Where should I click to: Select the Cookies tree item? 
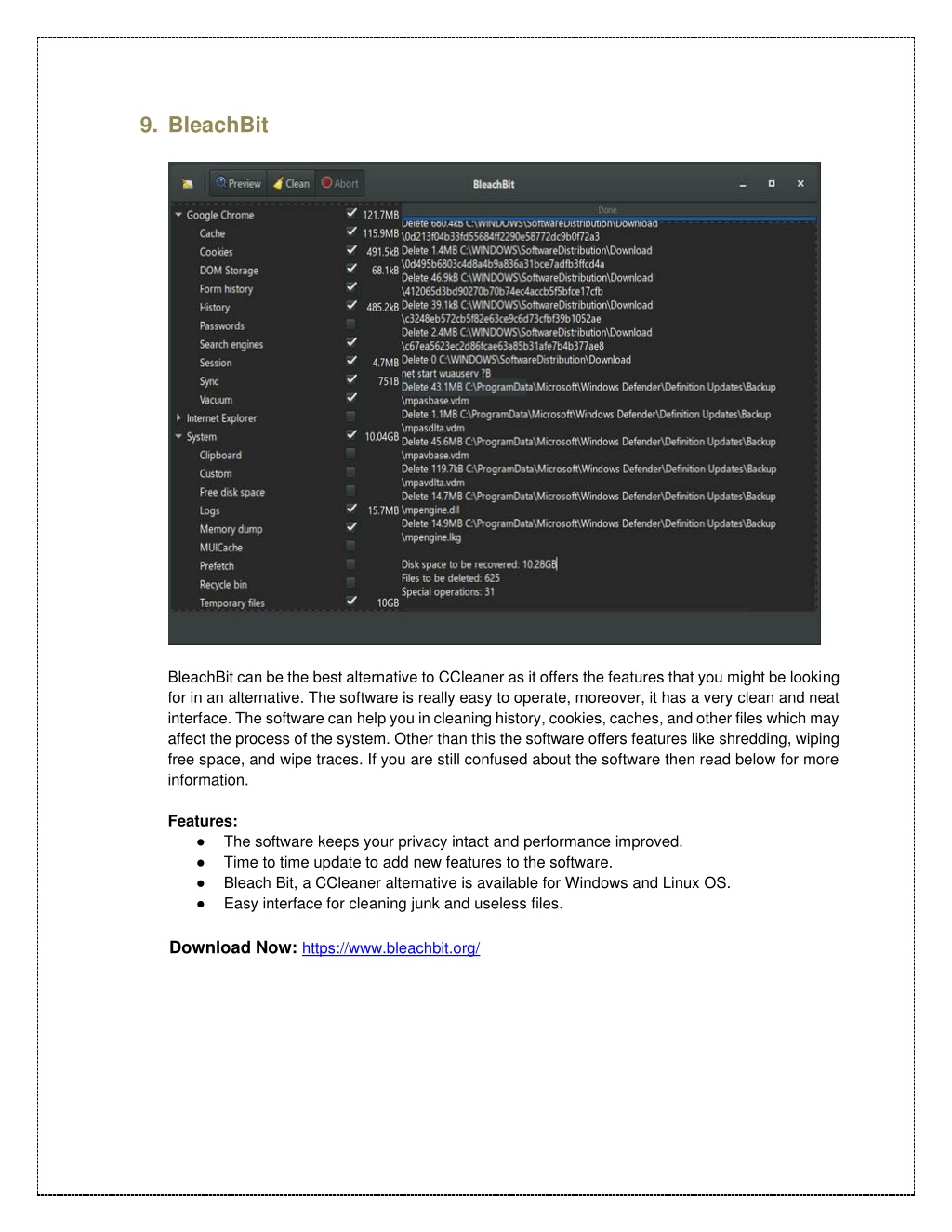point(216,252)
